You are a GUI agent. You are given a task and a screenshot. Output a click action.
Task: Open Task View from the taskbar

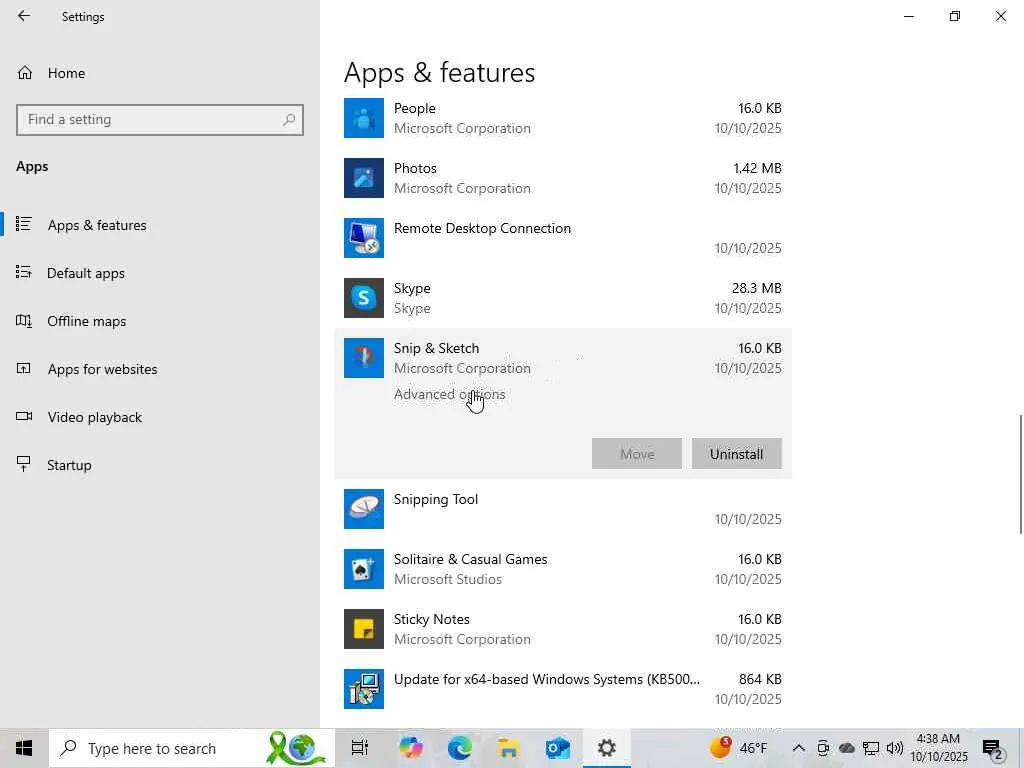click(360, 748)
